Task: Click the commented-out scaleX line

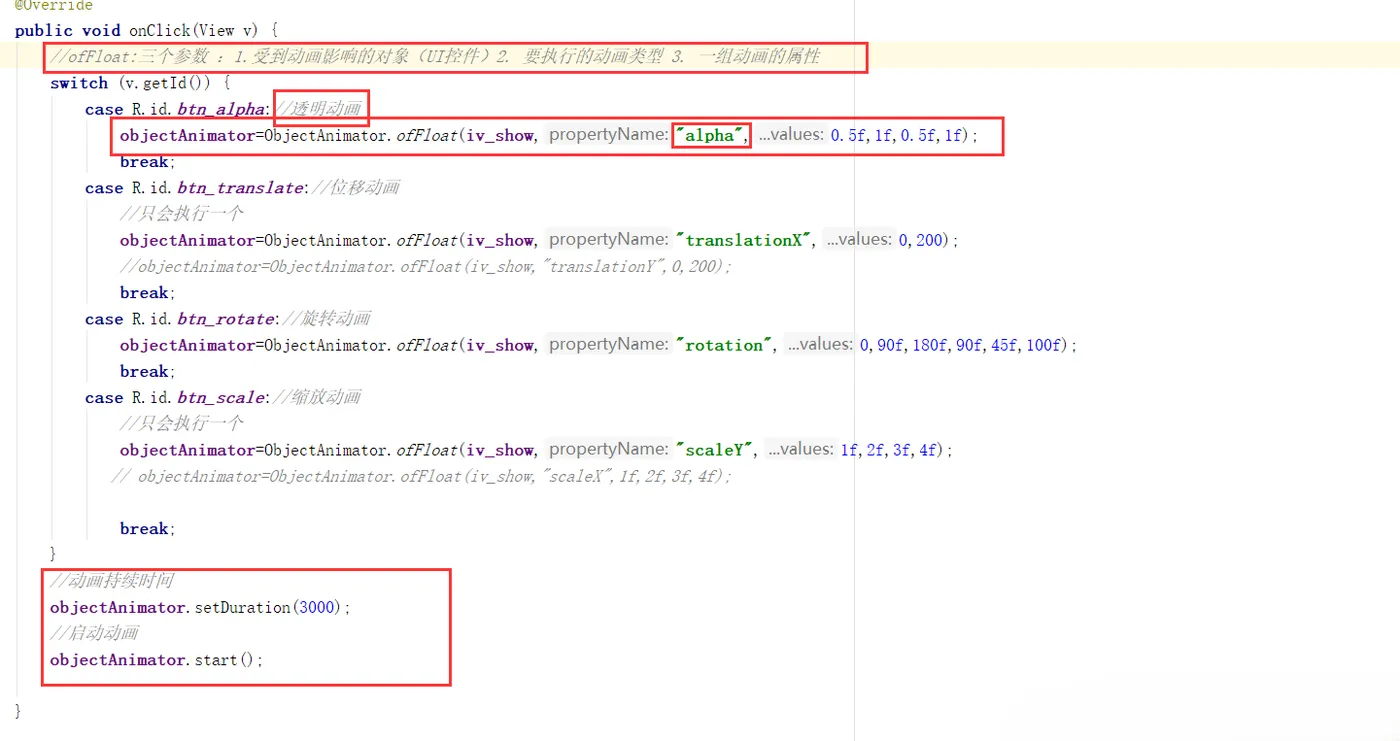Action: [422, 476]
